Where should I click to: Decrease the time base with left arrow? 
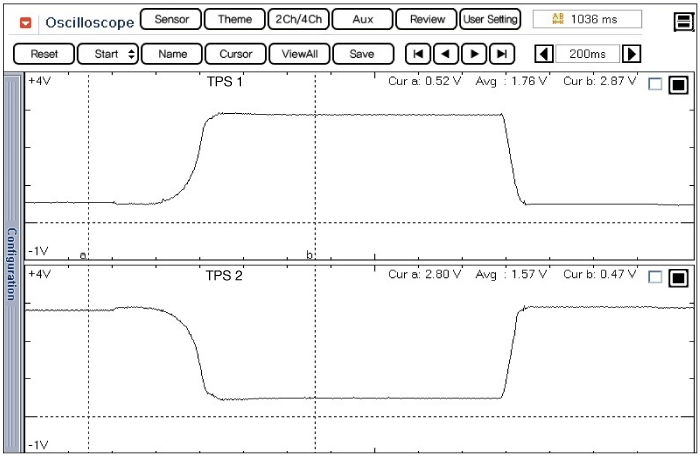tap(544, 54)
